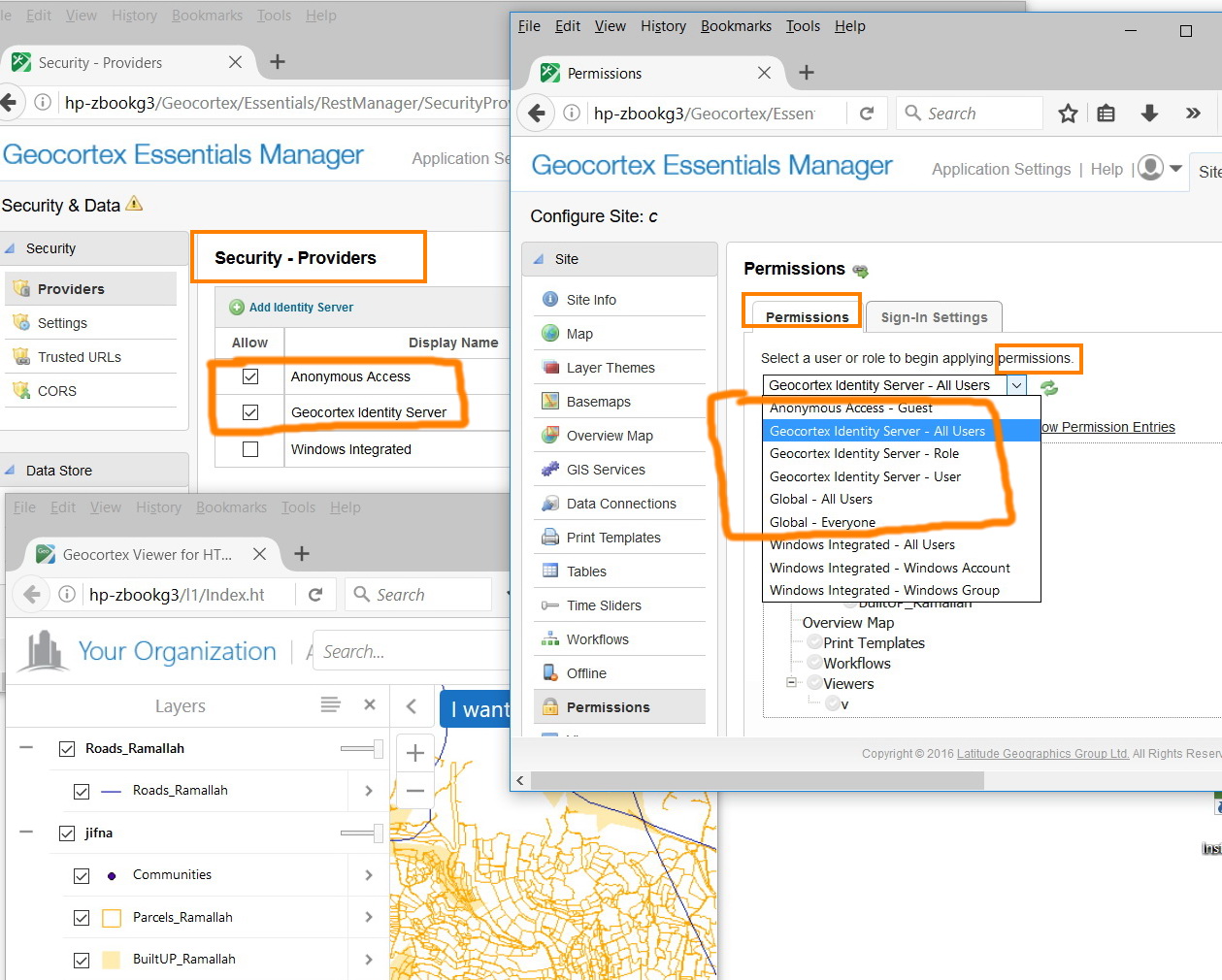Toggle Communities layer checkbox
Viewport: 1222px width, 980px height.
[x=82, y=876]
